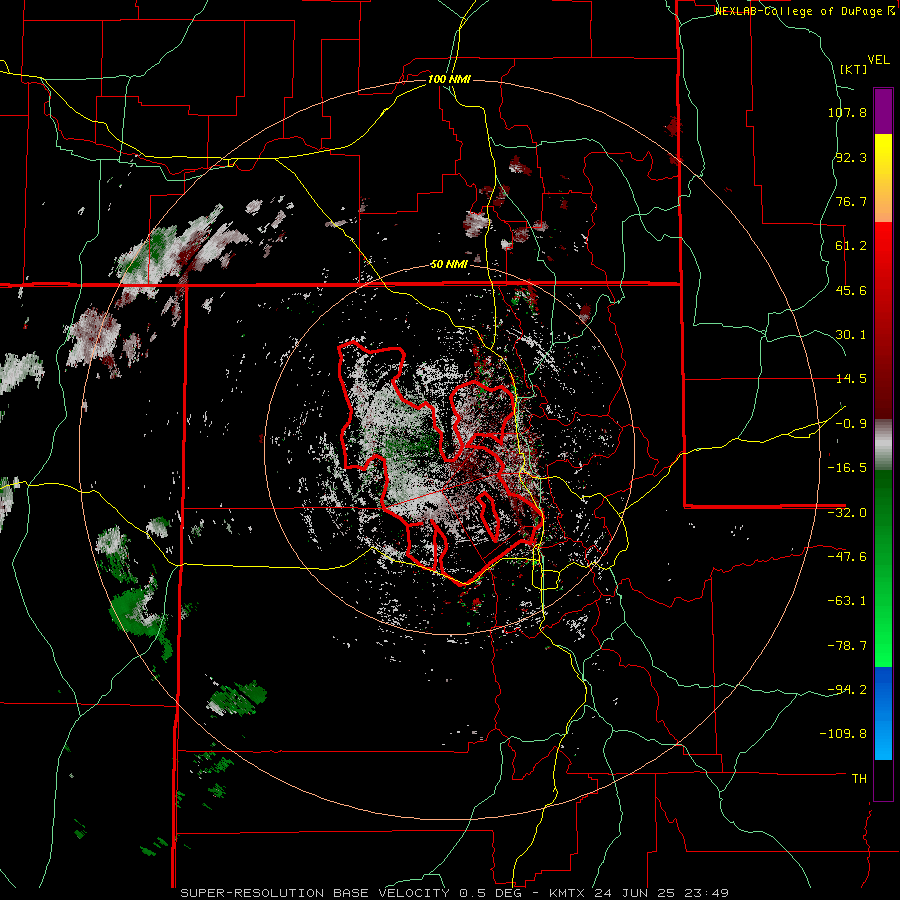Select the -47.6 legend value
The width and height of the screenshot is (900, 900).
pos(847,557)
